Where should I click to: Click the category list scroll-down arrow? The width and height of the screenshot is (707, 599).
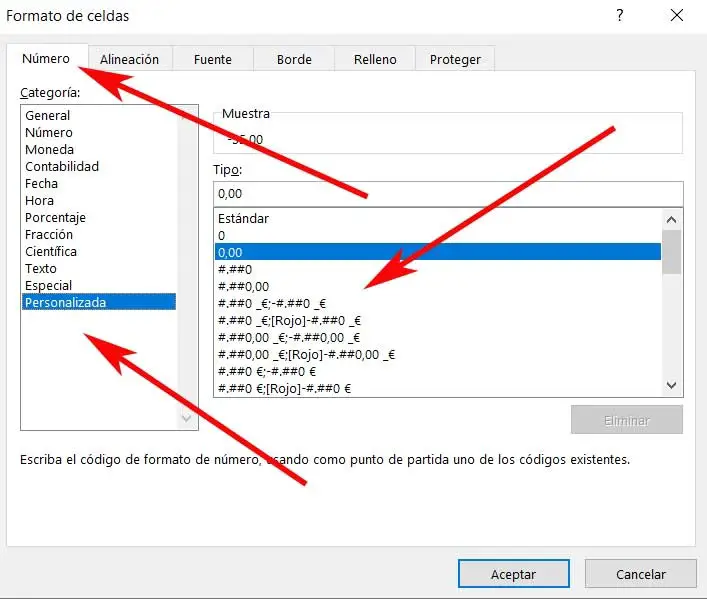coord(185,419)
